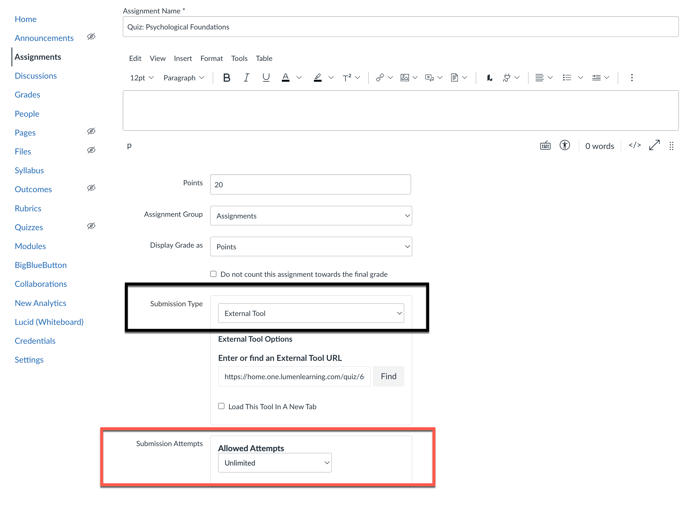Enable Load This Tool In A New Tab
The width and height of the screenshot is (688, 505).
pyautogui.click(x=222, y=406)
